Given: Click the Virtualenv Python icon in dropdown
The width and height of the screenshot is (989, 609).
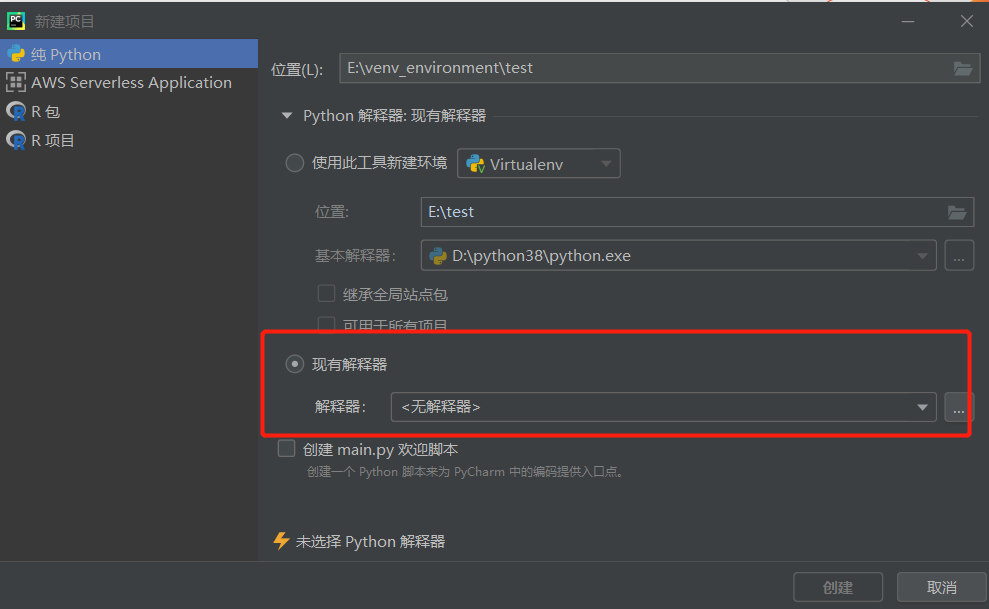Looking at the screenshot, I should tap(476, 164).
